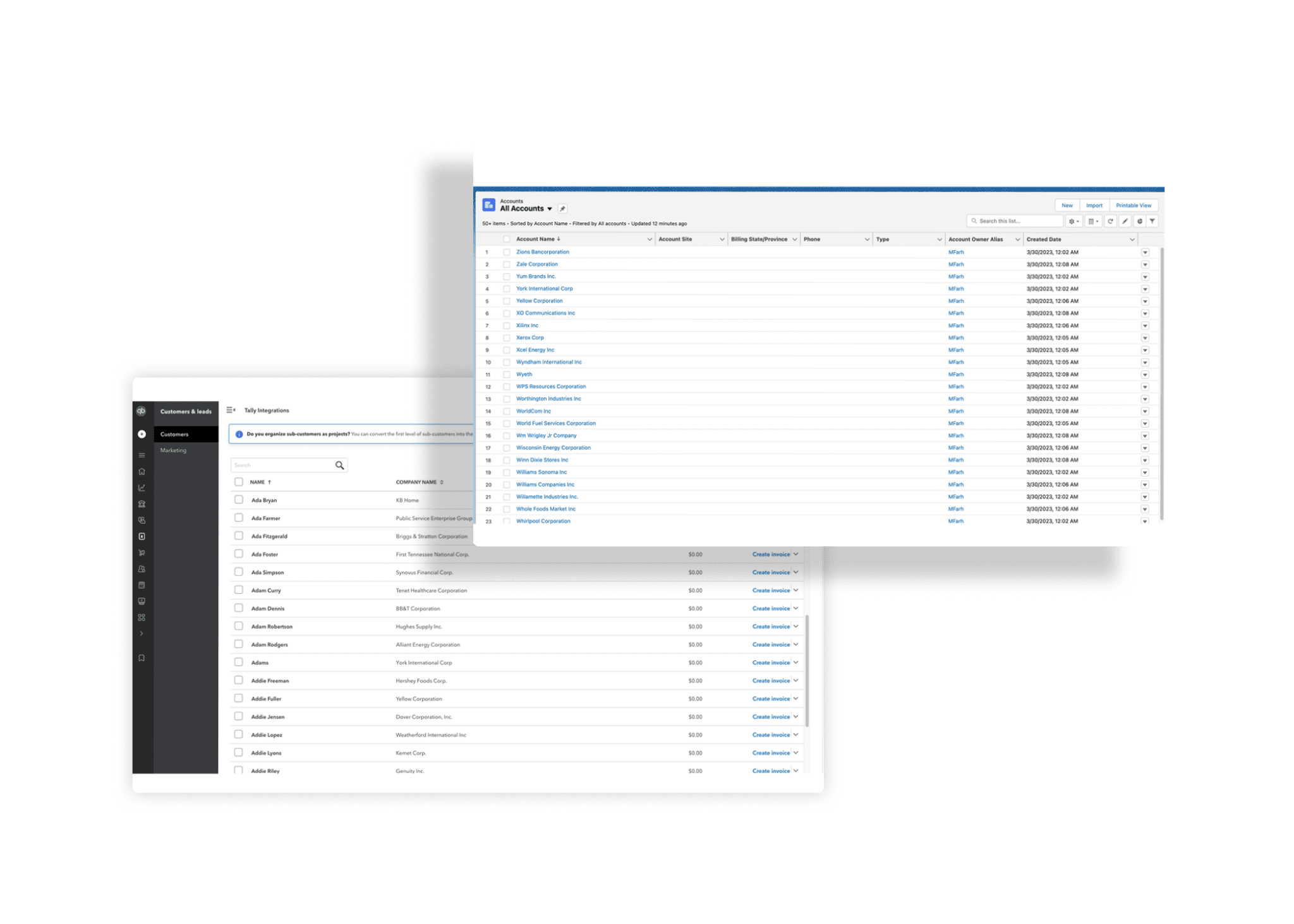Image resolution: width=1294 pixels, height=924 pixels.
Task: Click the blue info icon in the sub-customers banner
Action: 239,434
